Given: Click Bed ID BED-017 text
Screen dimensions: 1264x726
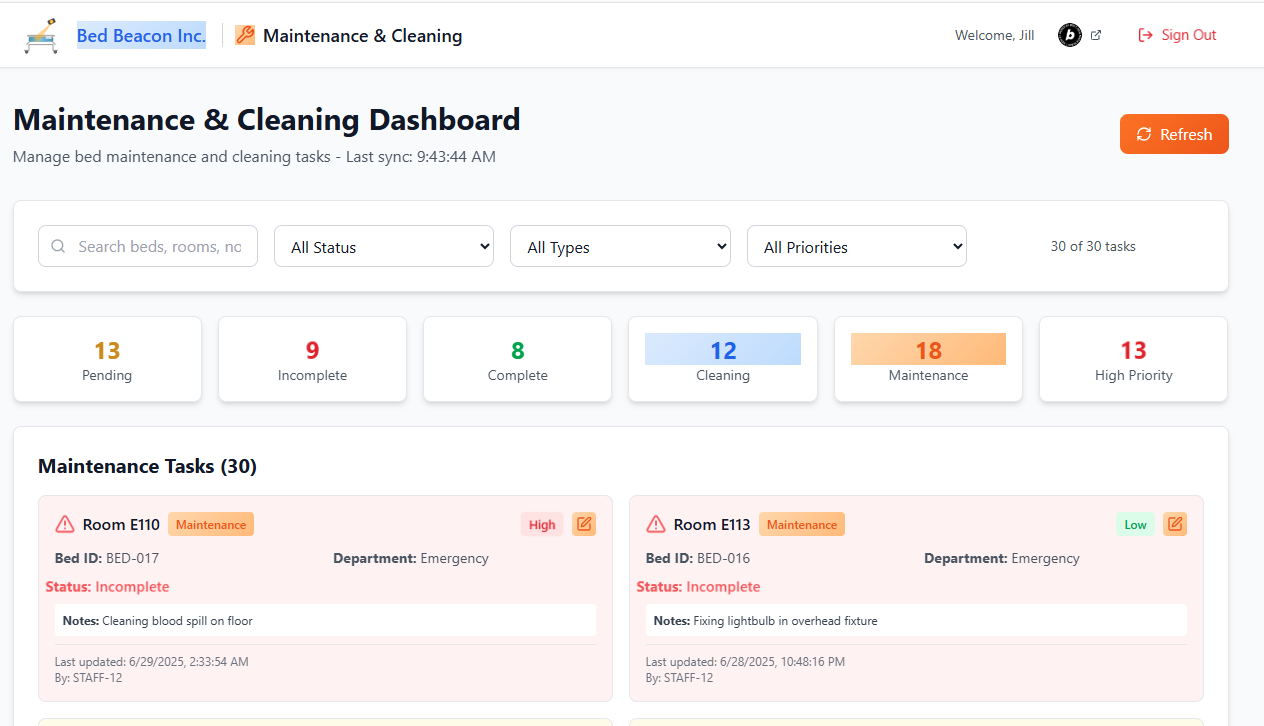Looking at the screenshot, I should point(107,558).
